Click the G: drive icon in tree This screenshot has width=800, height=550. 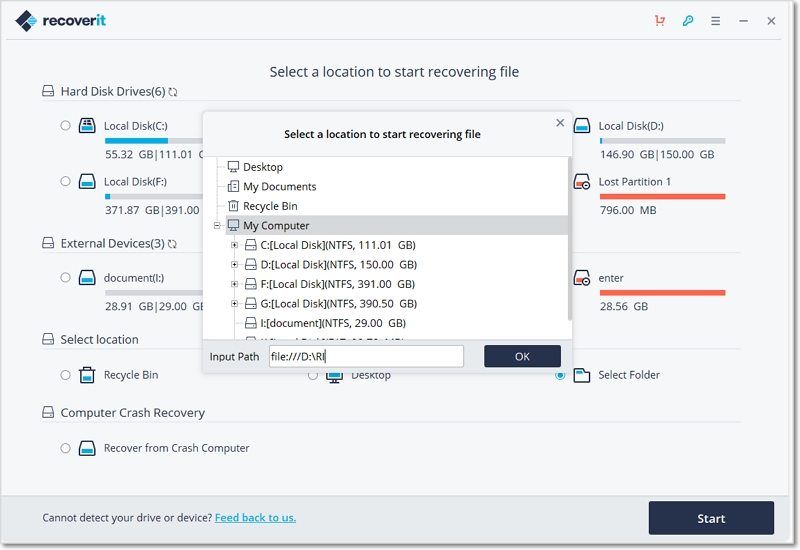click(x=251, y=304)
